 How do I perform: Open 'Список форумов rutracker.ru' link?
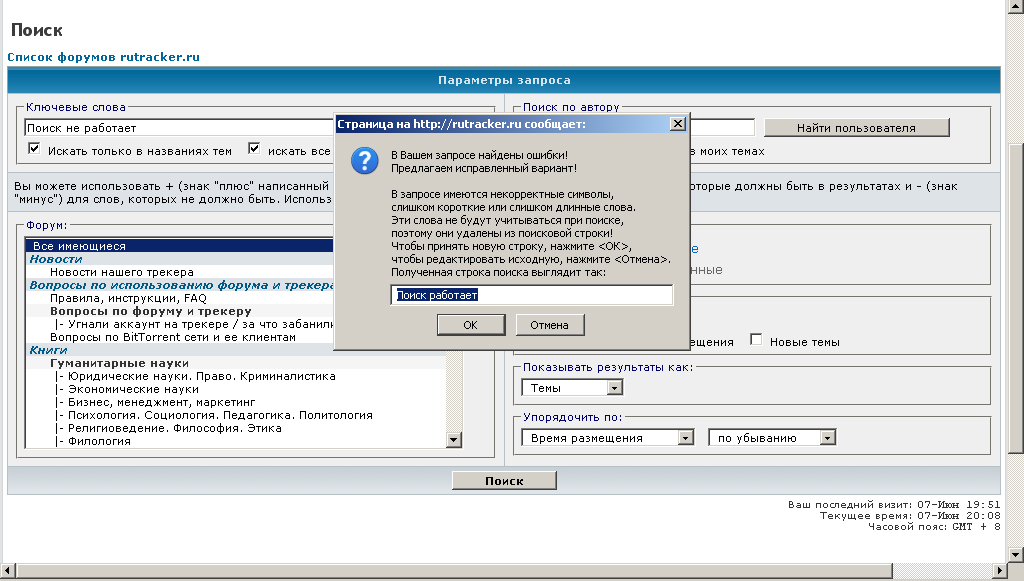tap(103, 57)
